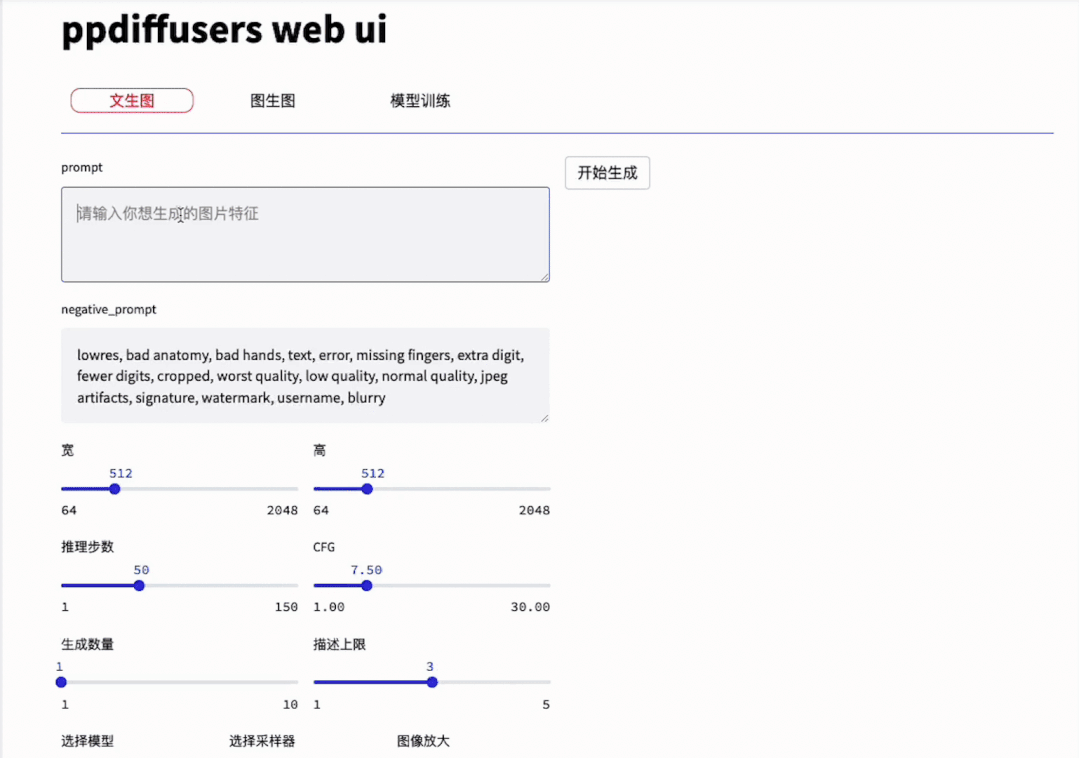Click the negative_prompt text area

(305, 375)
